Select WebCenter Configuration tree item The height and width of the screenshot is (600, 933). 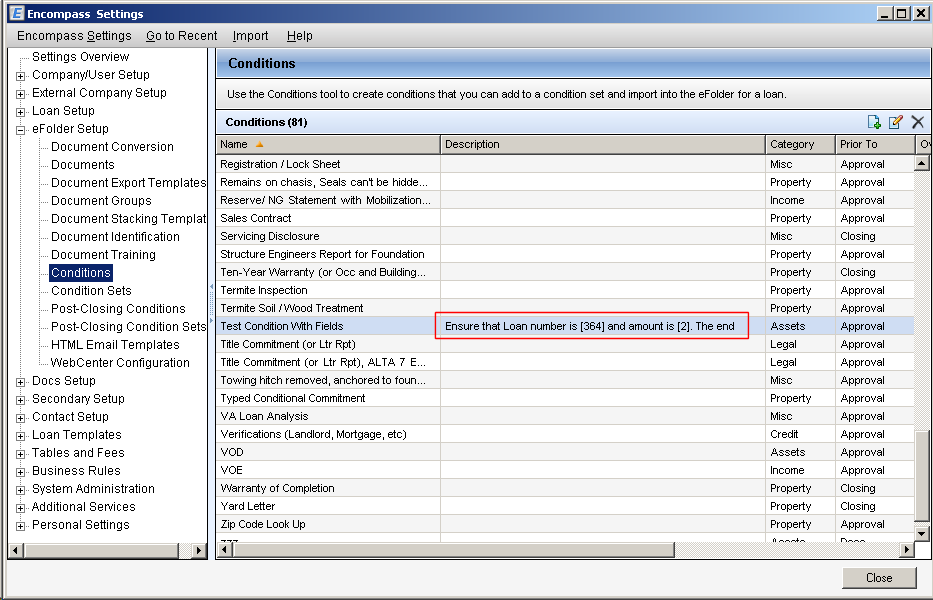point(120,362)
